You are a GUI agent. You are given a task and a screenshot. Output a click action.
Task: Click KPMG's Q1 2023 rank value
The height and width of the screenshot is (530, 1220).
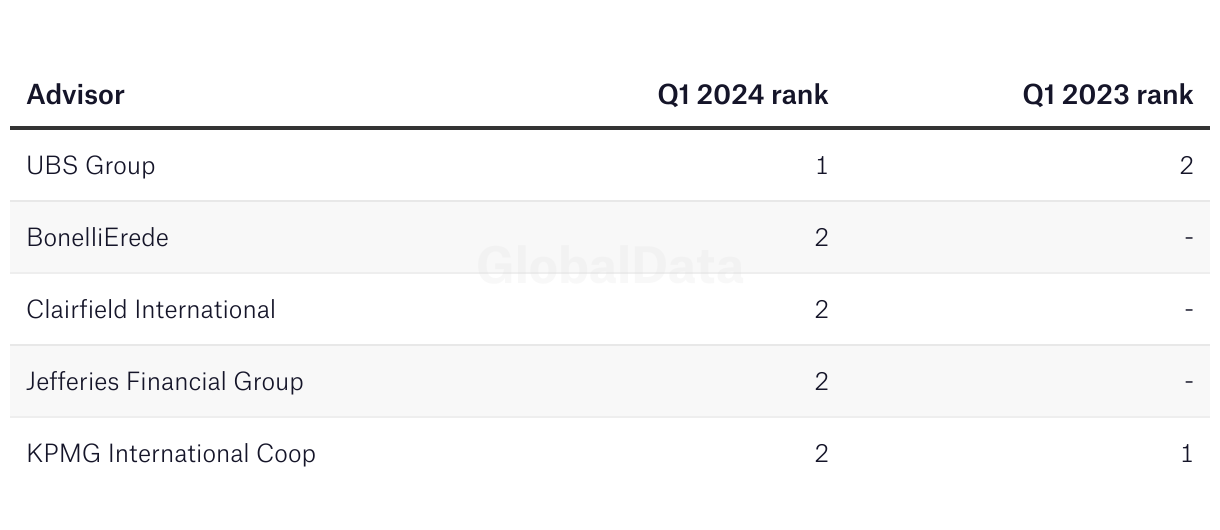1187,453
